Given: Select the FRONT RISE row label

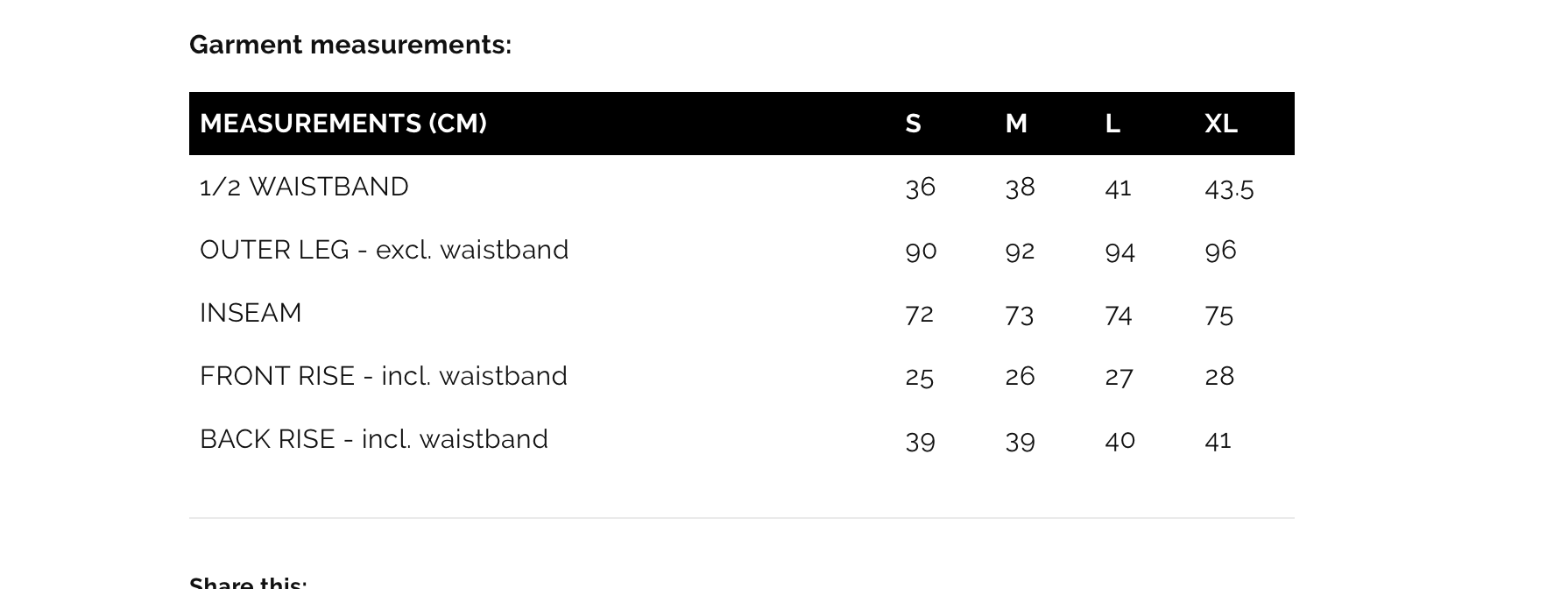Looking at the screenshot, I should pyautogui.click(x=384, y=376).
